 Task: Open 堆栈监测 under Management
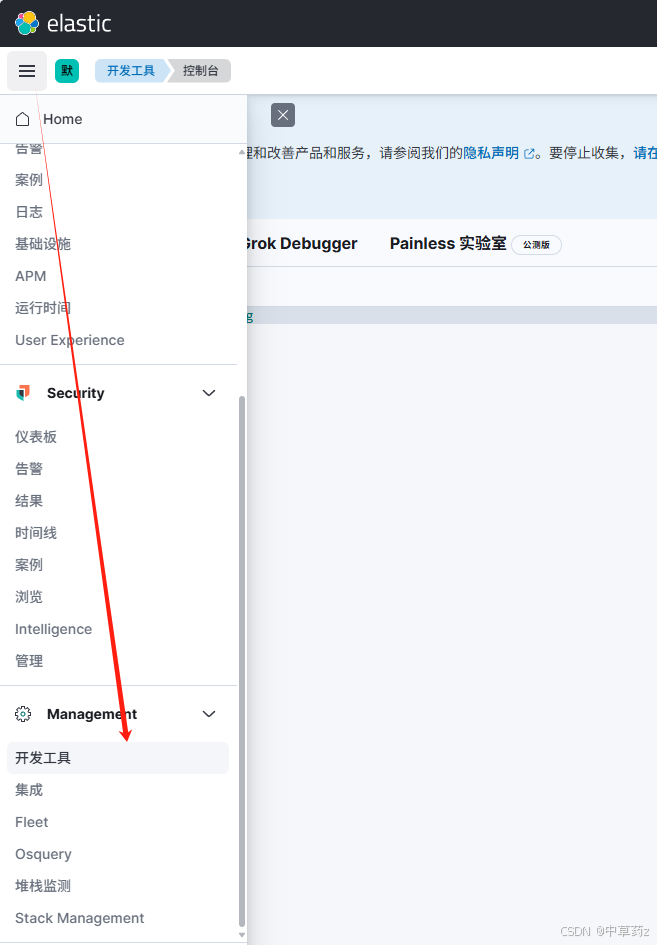pos(43,886)
